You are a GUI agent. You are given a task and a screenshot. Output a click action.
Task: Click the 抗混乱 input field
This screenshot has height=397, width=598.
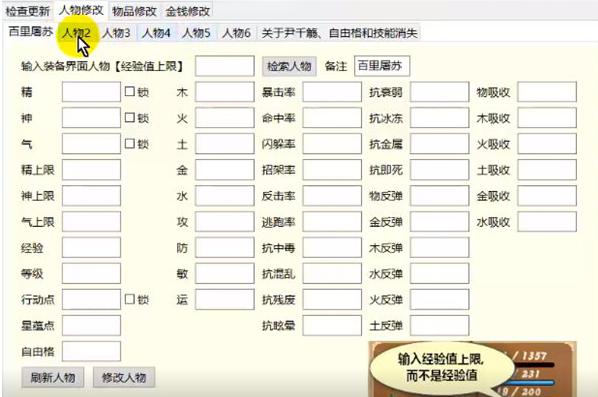pos(332,273)
